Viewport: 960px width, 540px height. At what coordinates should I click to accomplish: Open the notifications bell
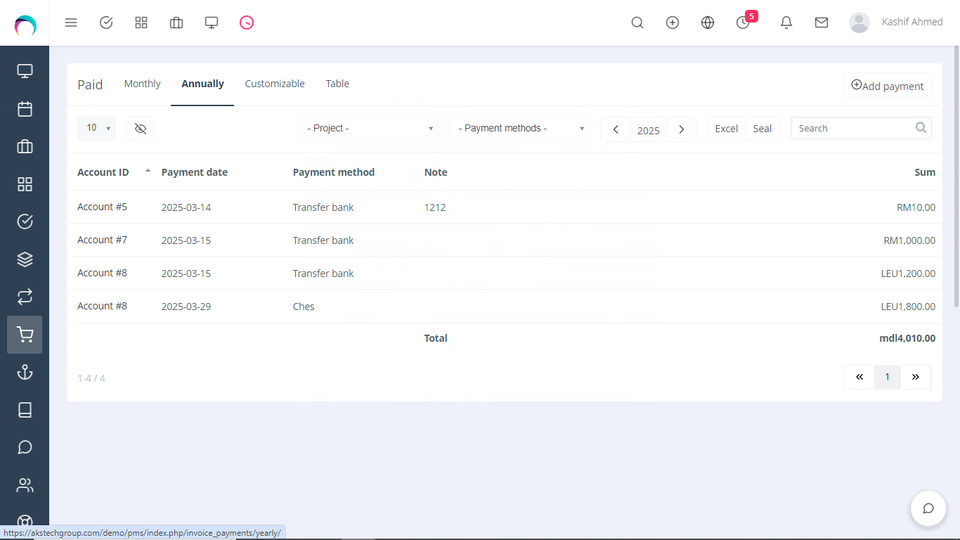coord(786,22)
